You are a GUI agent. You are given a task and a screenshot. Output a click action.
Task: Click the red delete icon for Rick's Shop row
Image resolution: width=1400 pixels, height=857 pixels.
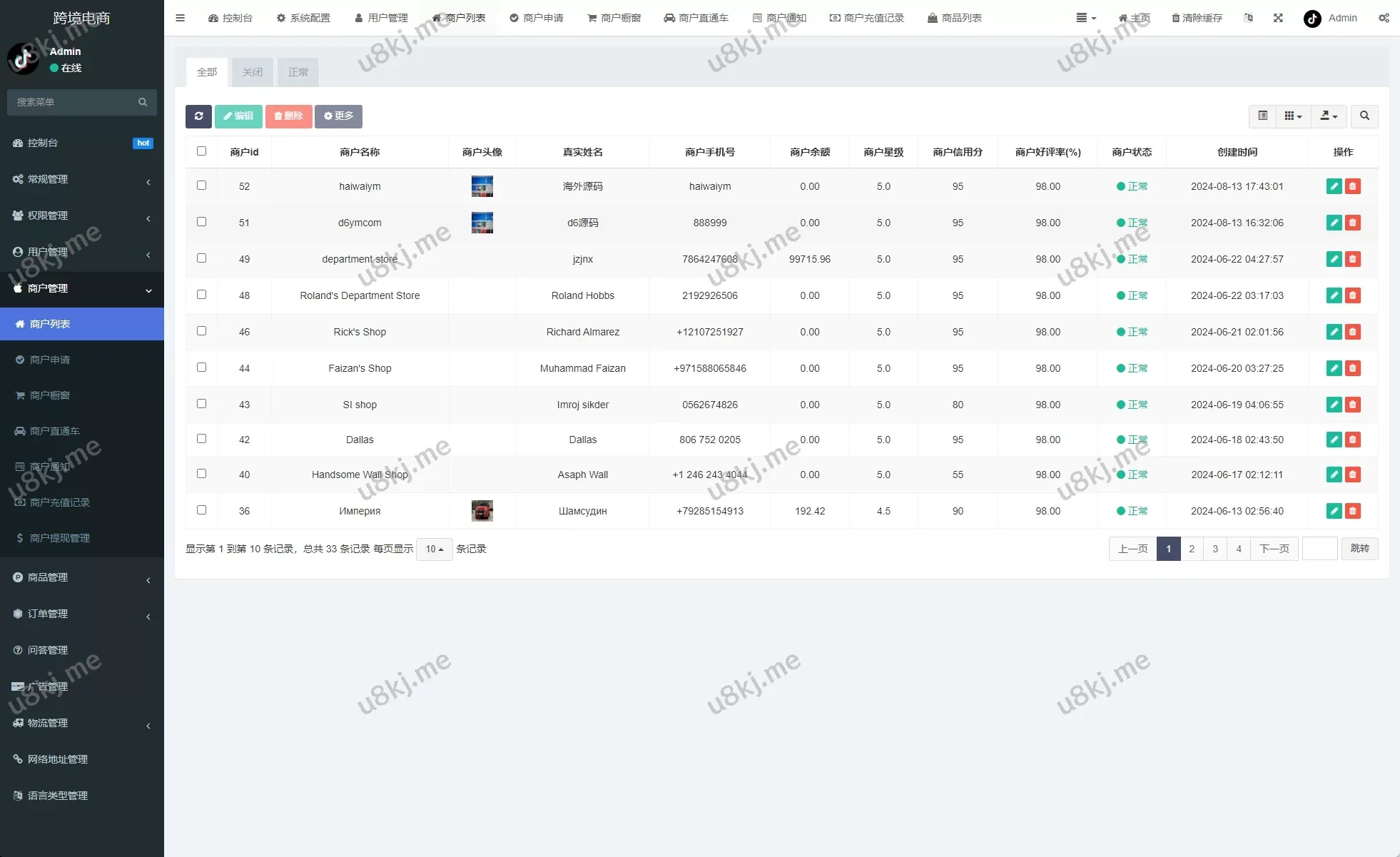(1352, 332)
